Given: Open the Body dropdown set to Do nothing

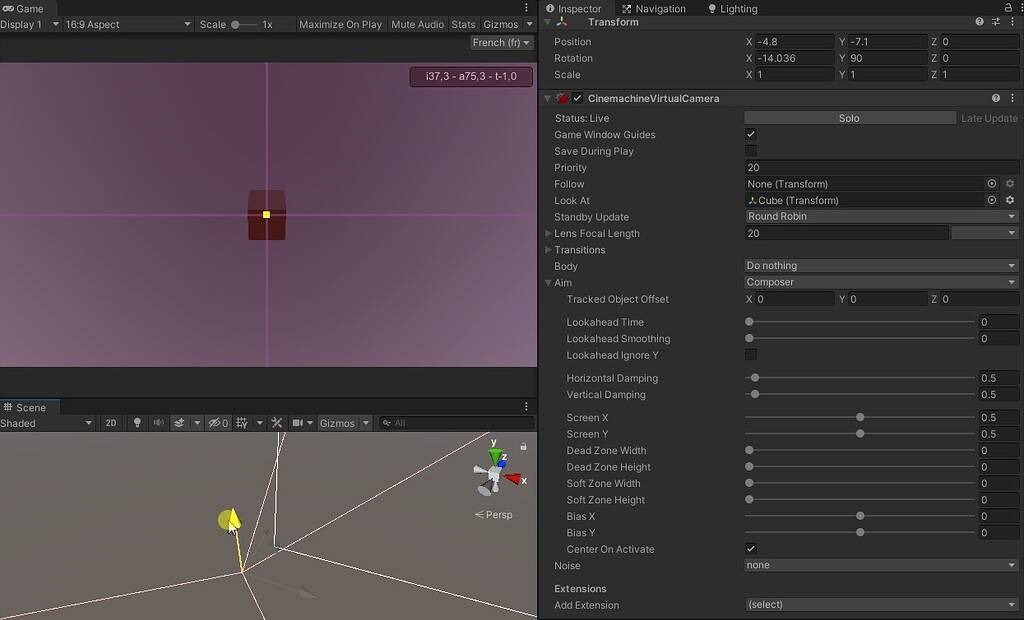Looking at the screenshot, I should [880, 266].
